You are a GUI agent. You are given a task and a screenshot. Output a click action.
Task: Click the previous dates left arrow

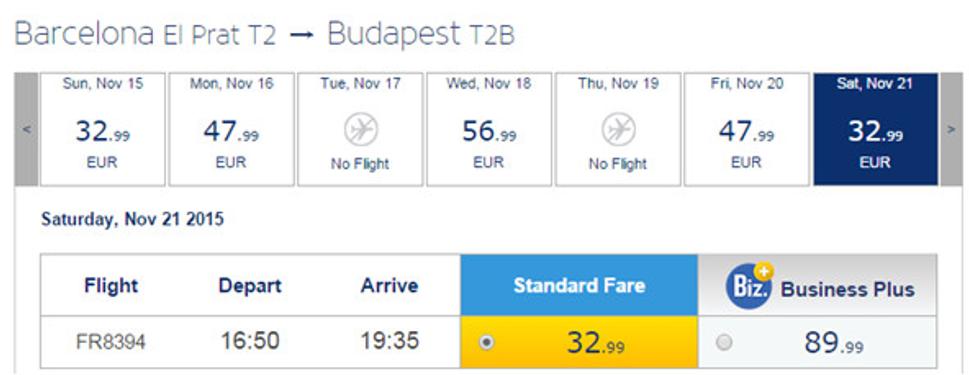(27, 129)
